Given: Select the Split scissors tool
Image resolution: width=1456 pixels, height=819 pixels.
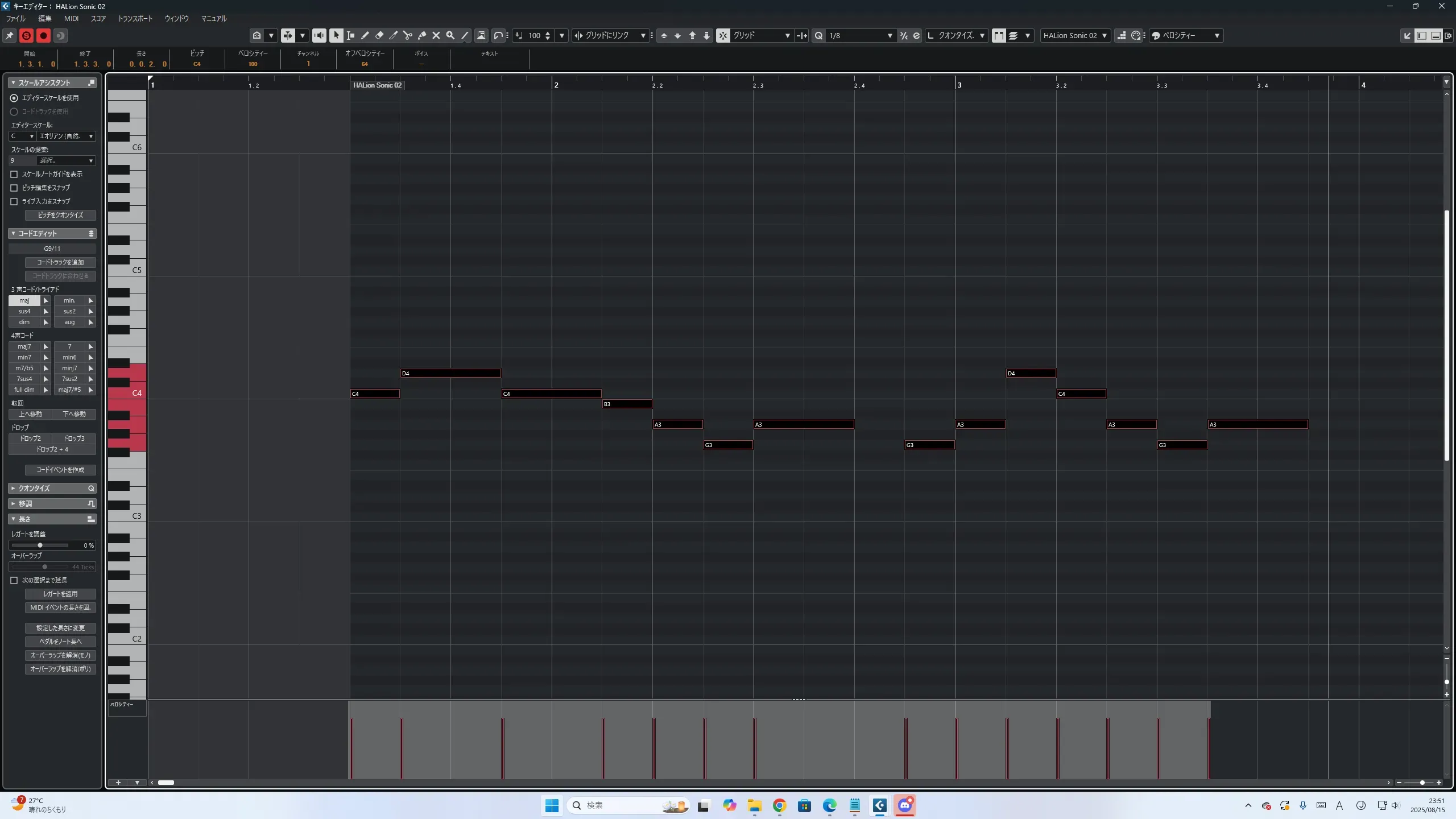Looking at the screenshot, I should (x=408, y=35).
